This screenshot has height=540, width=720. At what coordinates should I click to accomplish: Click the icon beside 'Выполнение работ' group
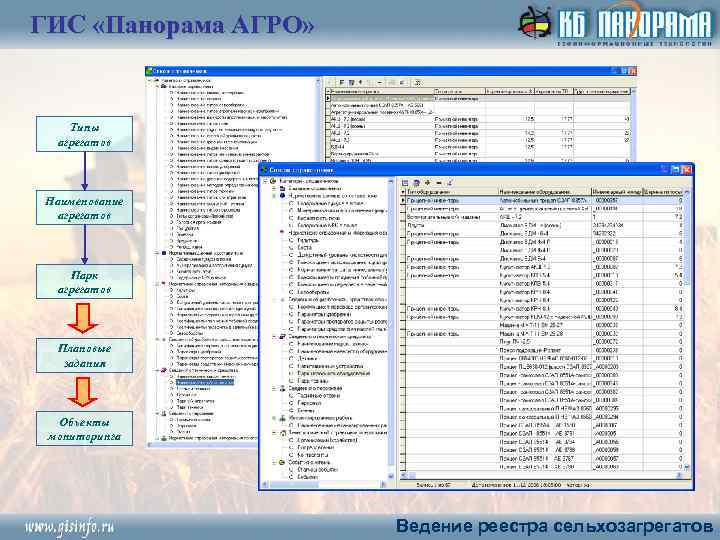tap(282, 418)
